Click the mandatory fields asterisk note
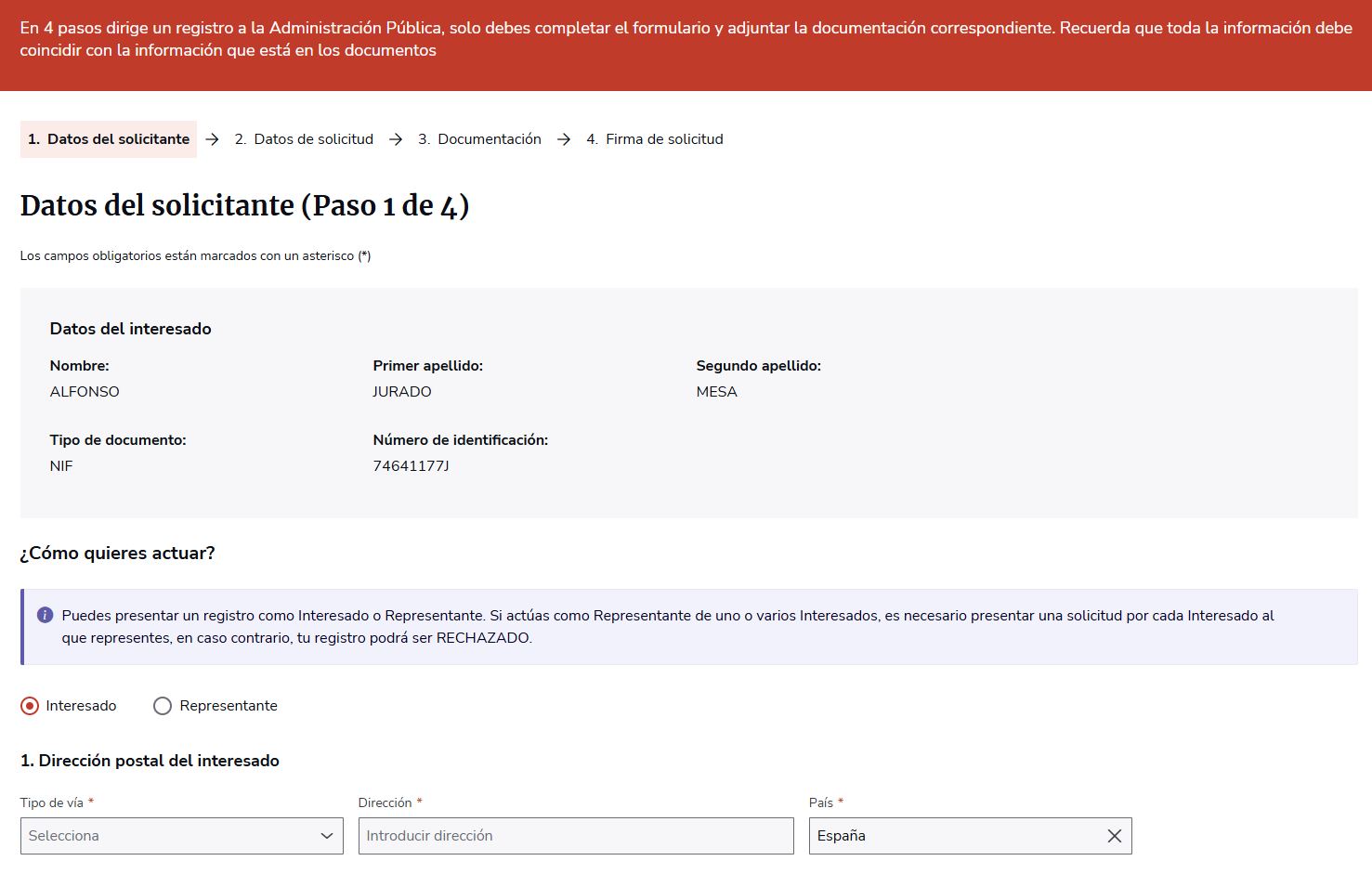Viewport: 1372px width, 874px height. [x=196, y=256]
